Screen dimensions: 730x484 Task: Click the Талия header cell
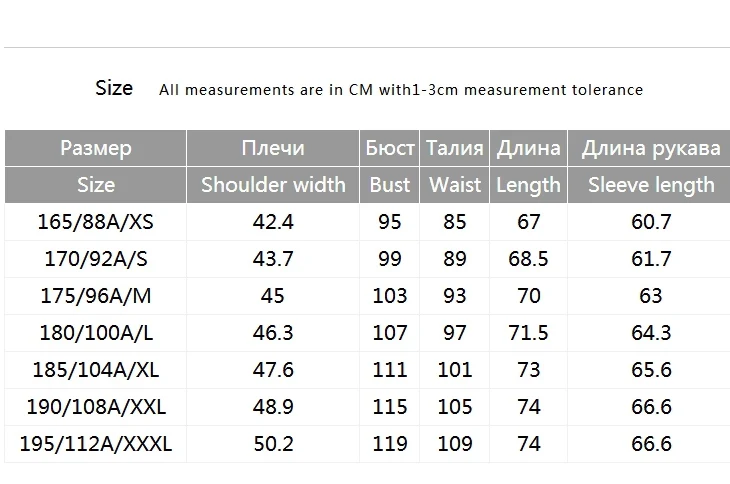(455, 148)
